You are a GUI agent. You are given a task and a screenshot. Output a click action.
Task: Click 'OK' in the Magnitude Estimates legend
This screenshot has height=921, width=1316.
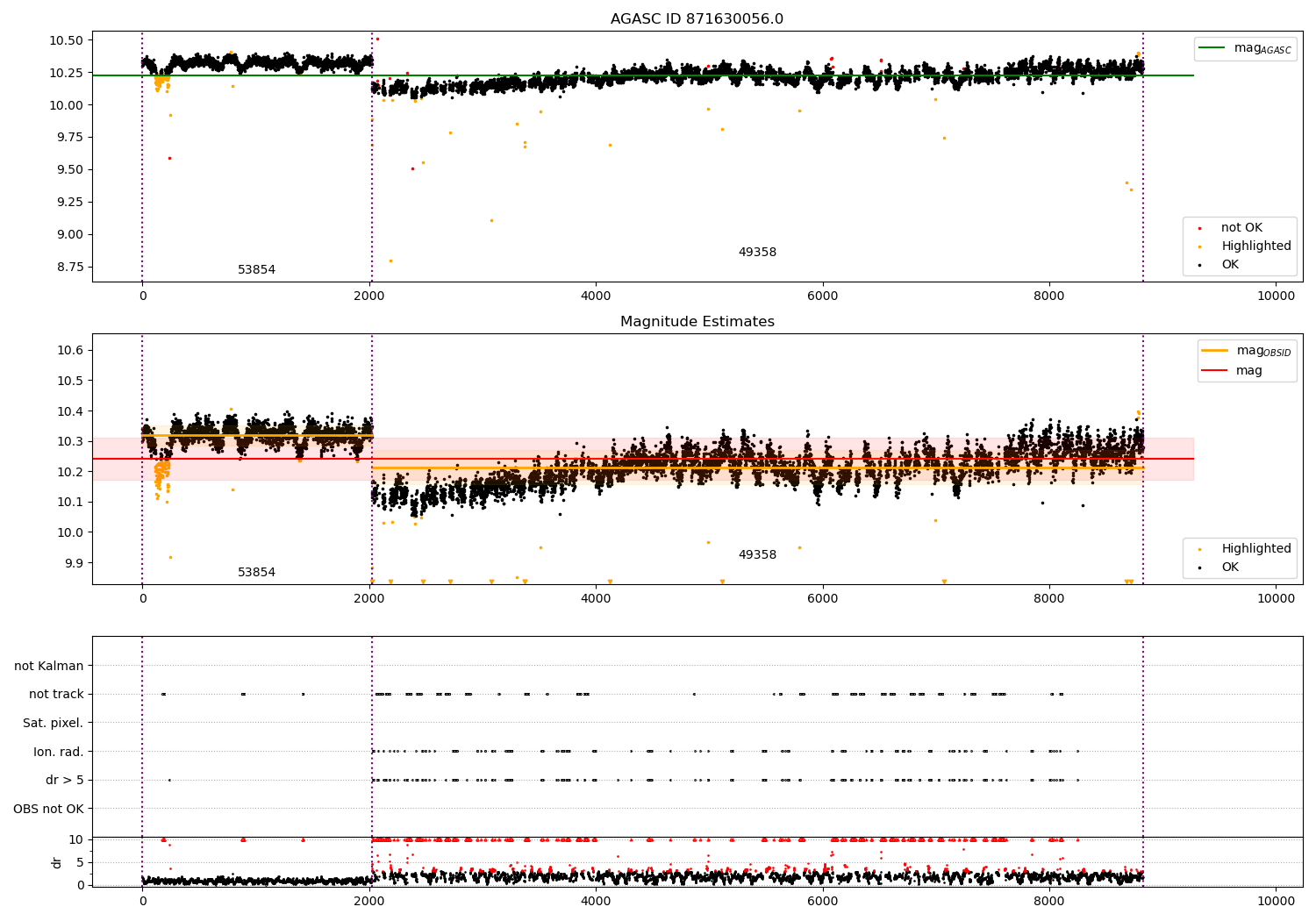[x=1230, y=568]
